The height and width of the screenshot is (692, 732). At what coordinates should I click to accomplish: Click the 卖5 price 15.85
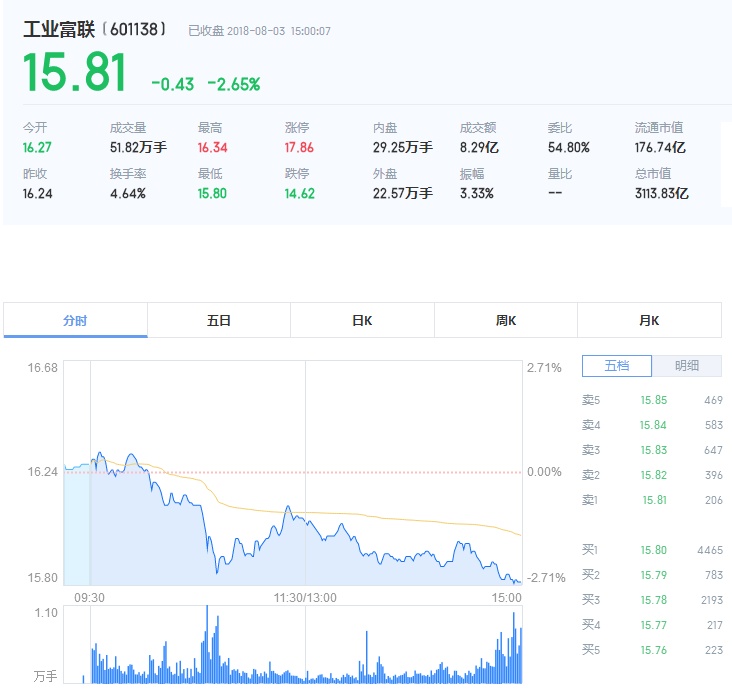pyautogui.click(x=654, y=400)
